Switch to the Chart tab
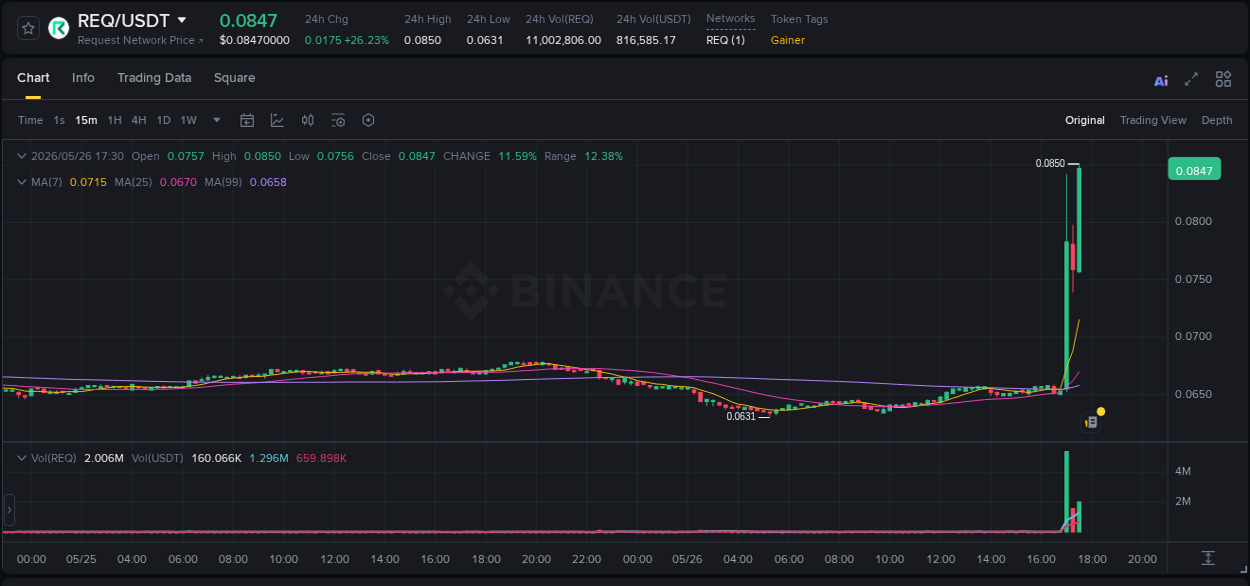 coord(33,78)
